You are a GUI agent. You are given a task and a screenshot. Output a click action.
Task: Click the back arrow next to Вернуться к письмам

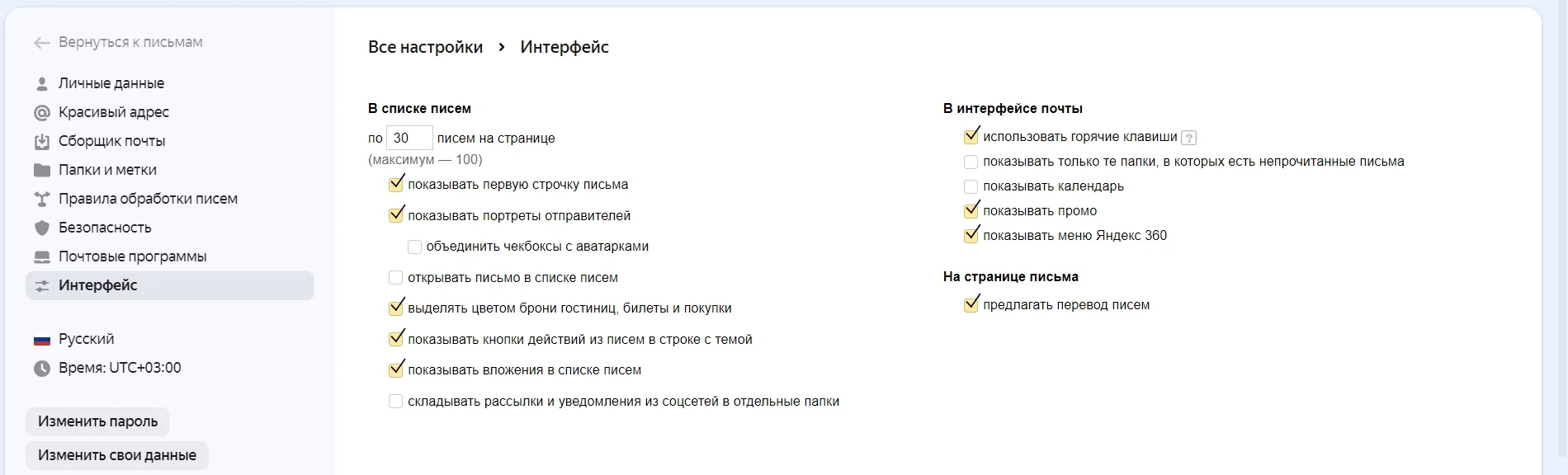(x=41, y=43)
